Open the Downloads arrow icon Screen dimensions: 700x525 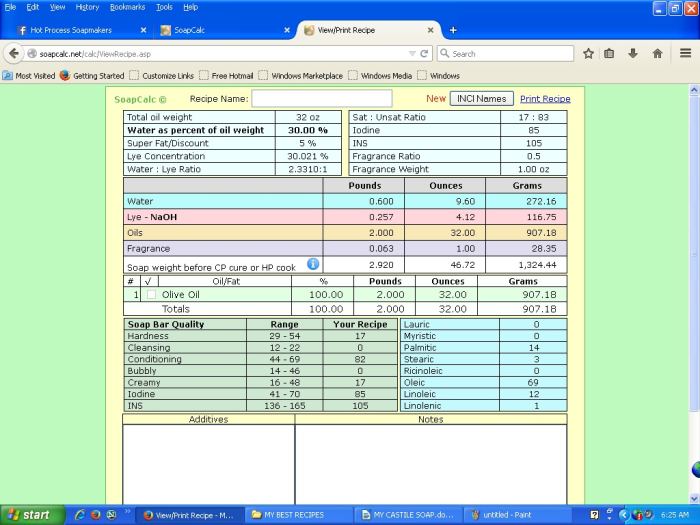coord(633,54)
